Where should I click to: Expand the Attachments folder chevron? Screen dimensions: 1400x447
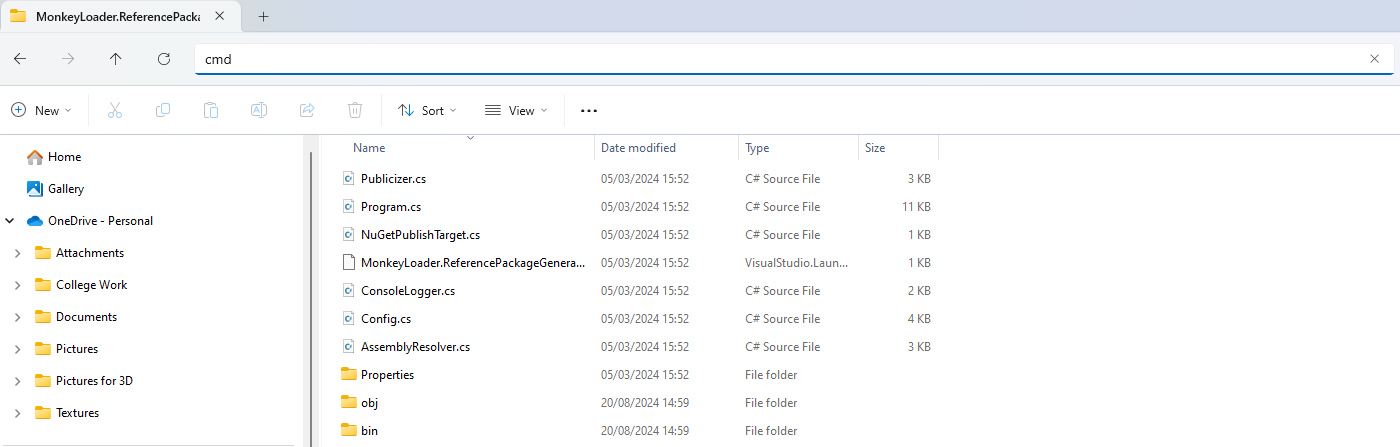tap(17, 253)
